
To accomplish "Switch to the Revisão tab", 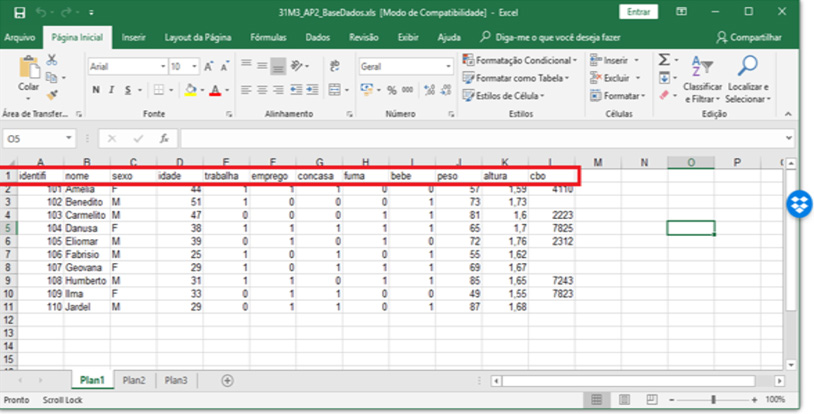I will click(363, 37).
